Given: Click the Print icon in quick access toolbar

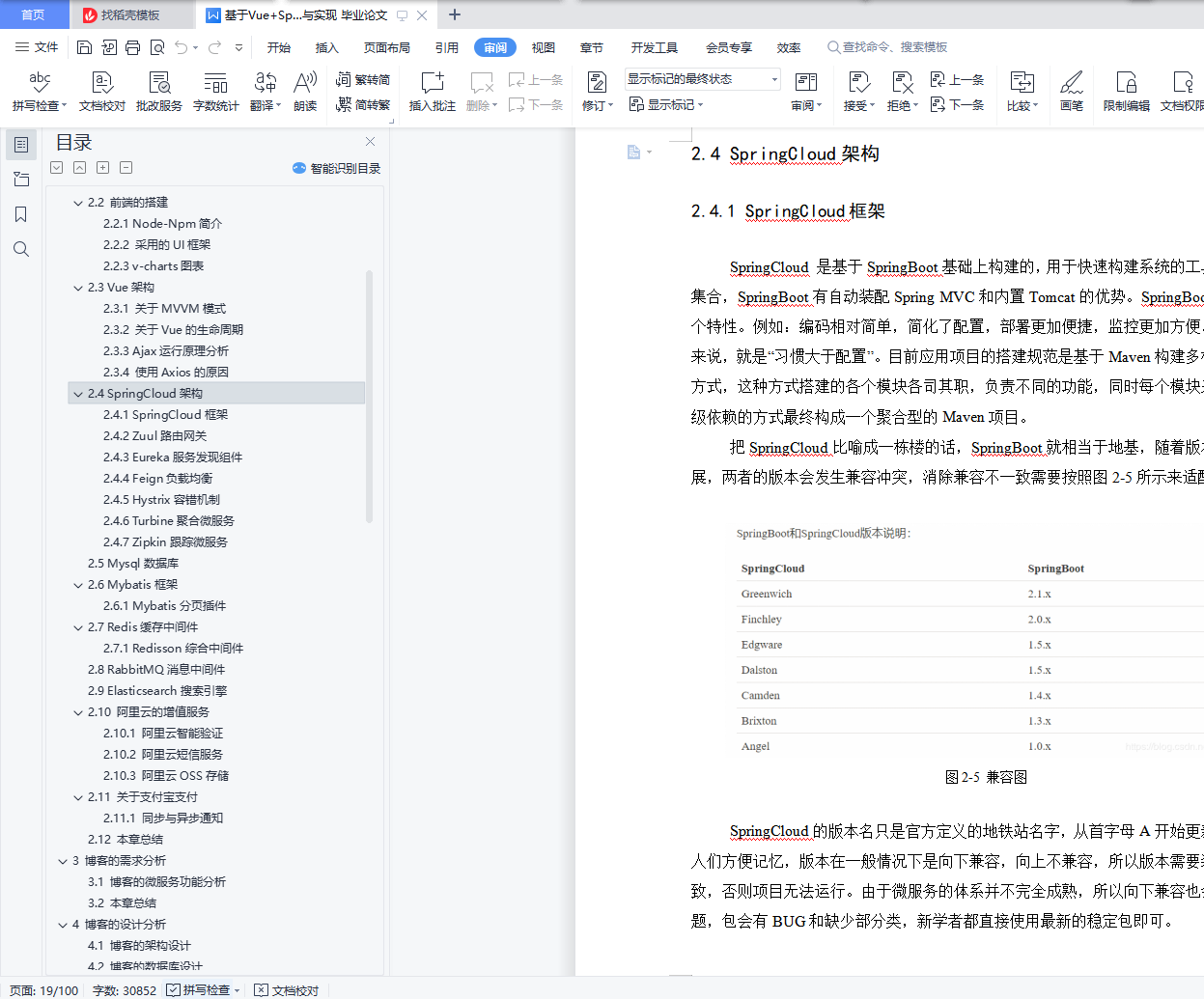Looking at the screenshot, I should coord(132,47).
